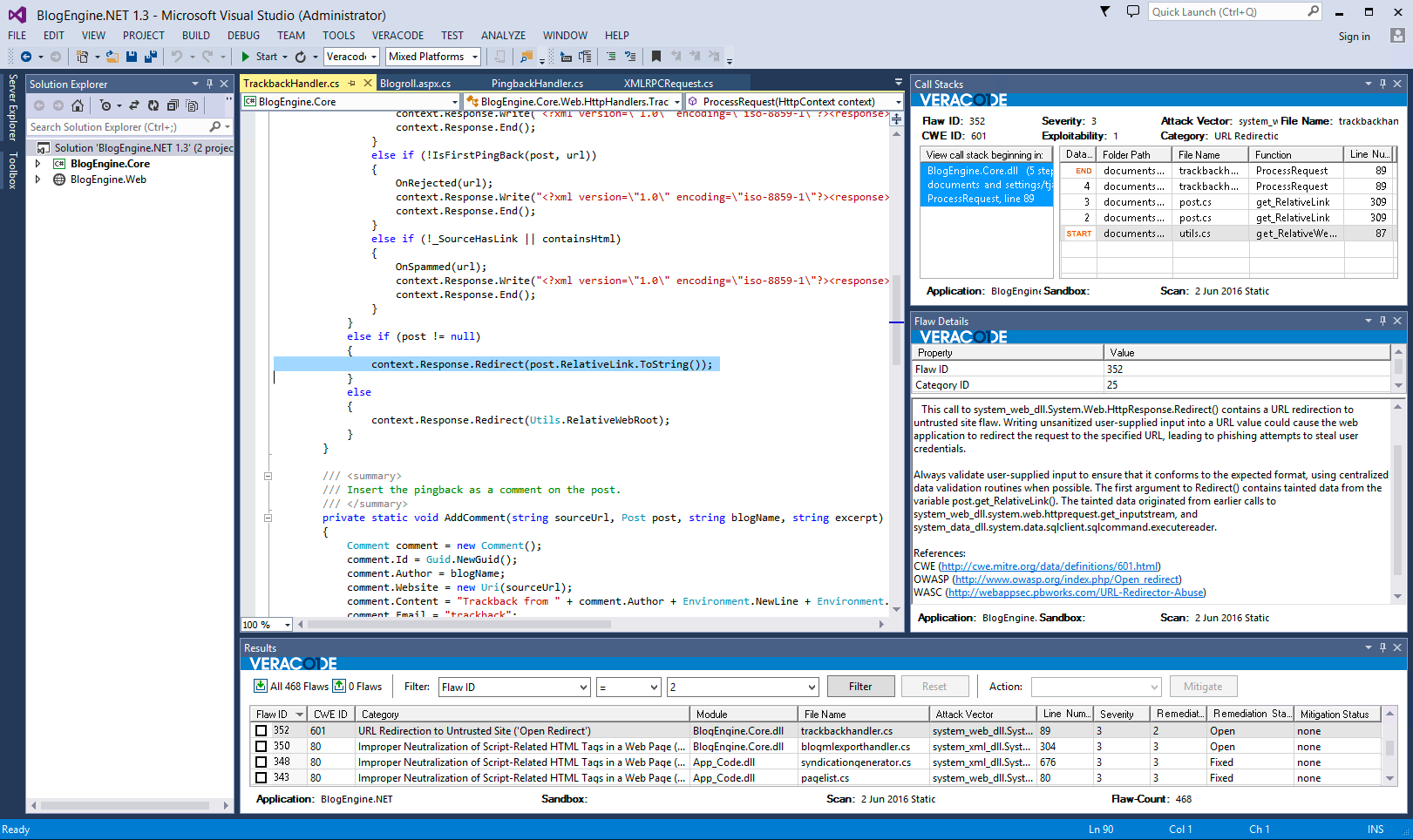Open the filter operator equals dropdown
The width and height of the screenshot is (1413, 840).
pos(654,687)
